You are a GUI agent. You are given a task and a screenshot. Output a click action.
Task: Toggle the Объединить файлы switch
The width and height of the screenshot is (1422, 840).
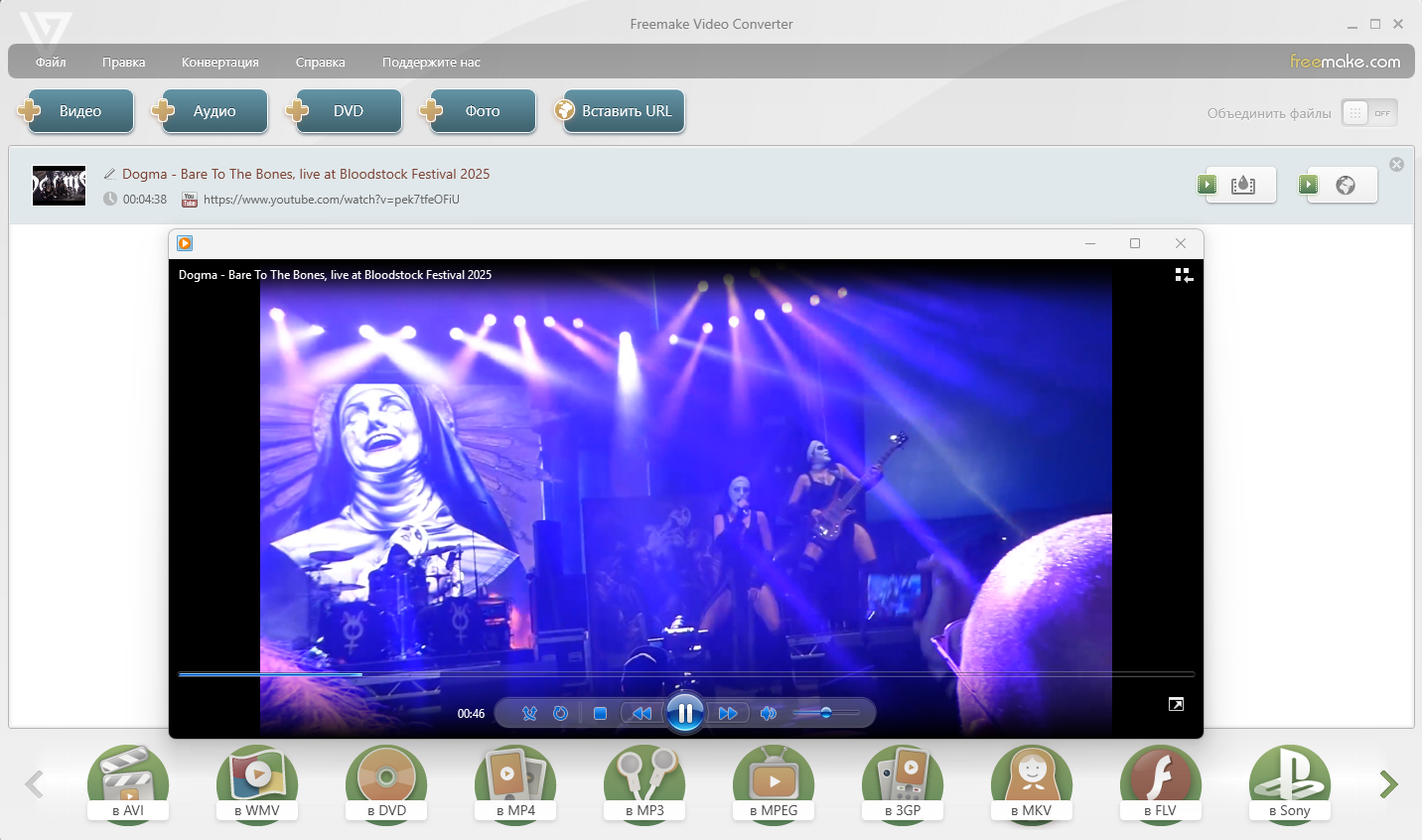click(1369, 113)
